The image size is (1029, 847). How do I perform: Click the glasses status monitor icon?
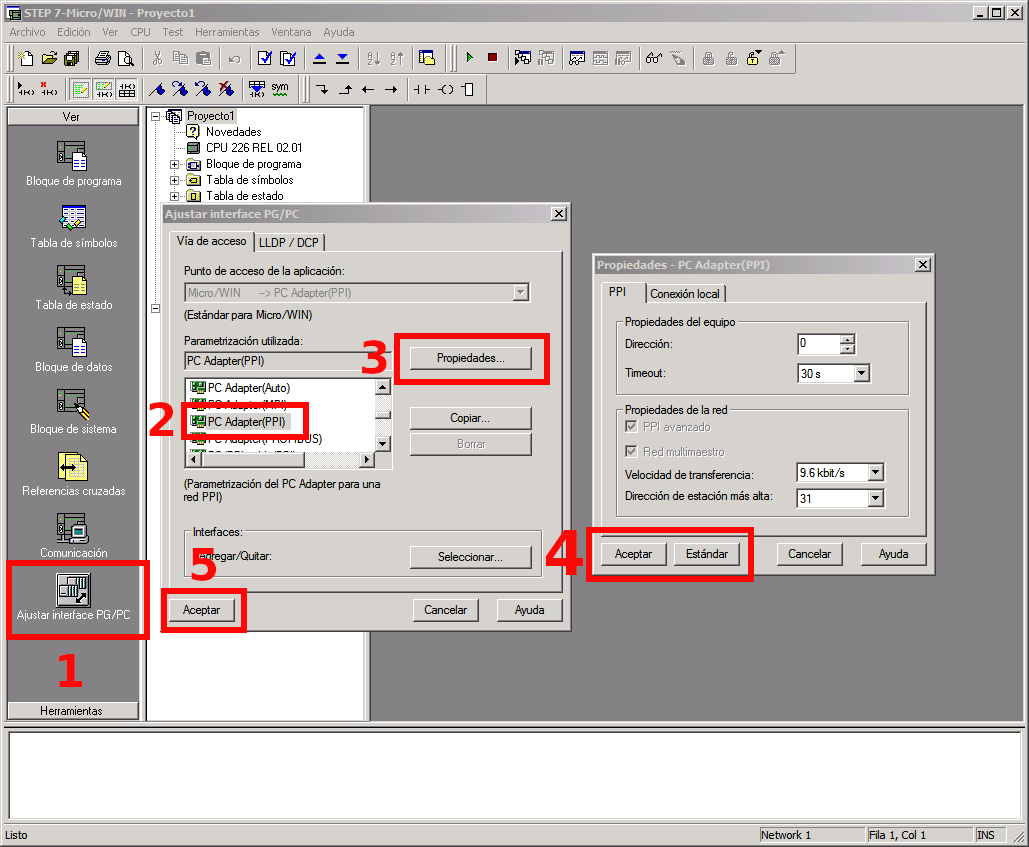pyautogui.click(x=654, y=58)
